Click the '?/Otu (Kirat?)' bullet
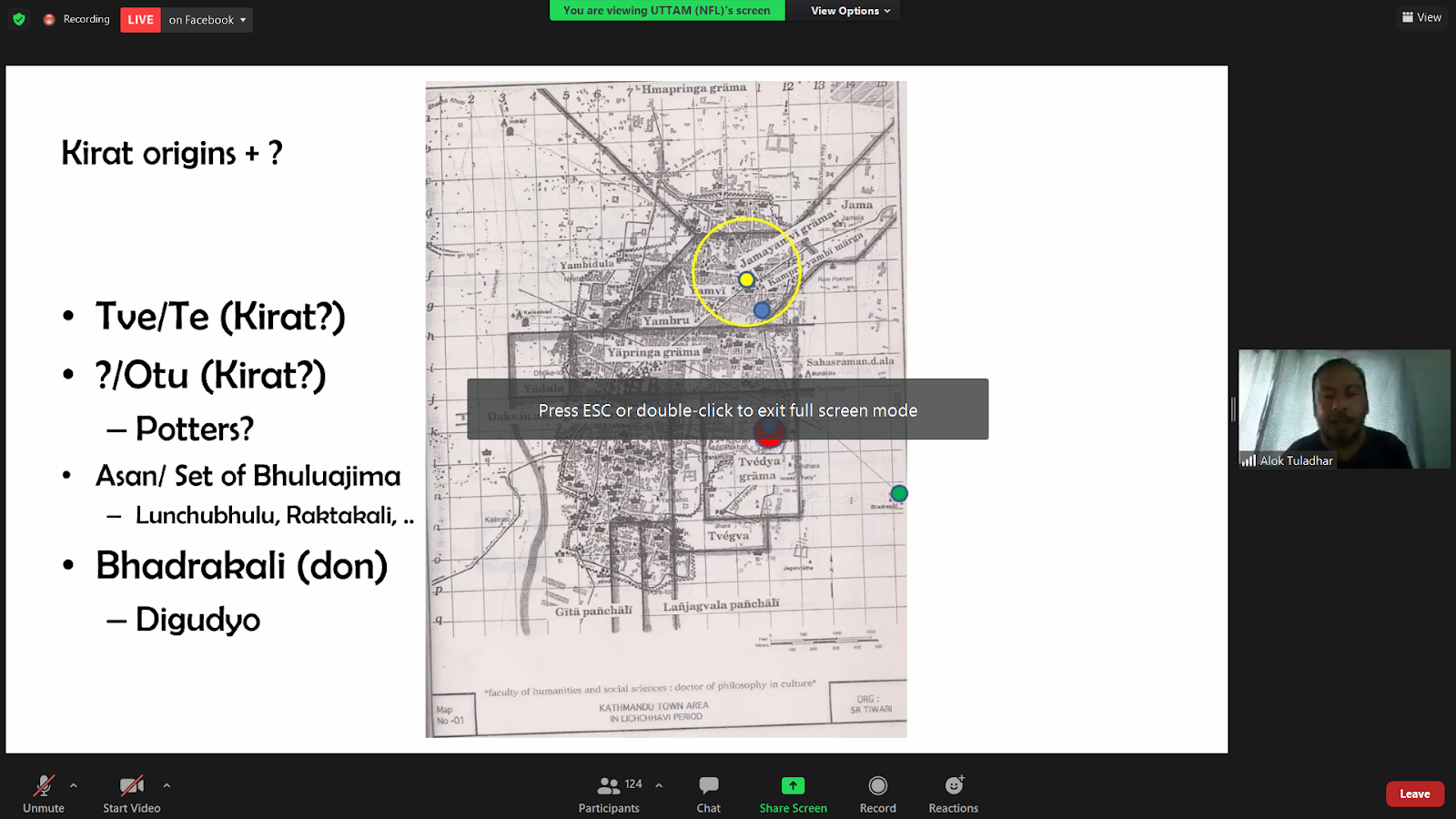Viewport: 1456px width, 819px height. [x=210, y=375]
